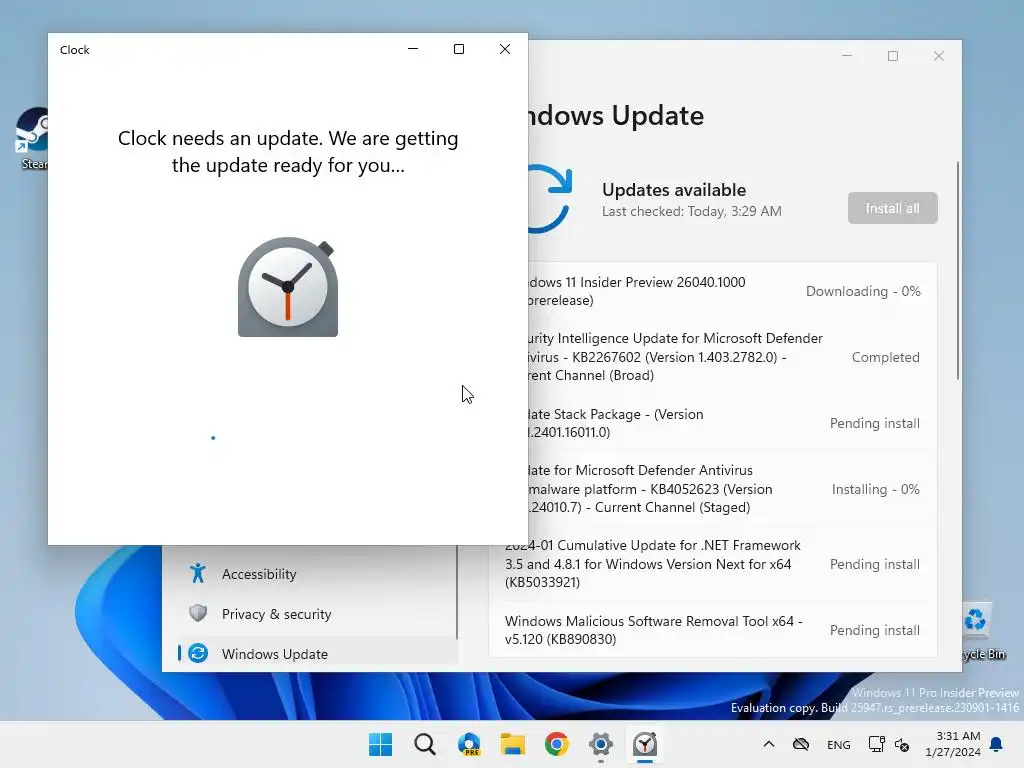Switch to Settings app in taskbar
The image size is (1024, 768).
601,744
